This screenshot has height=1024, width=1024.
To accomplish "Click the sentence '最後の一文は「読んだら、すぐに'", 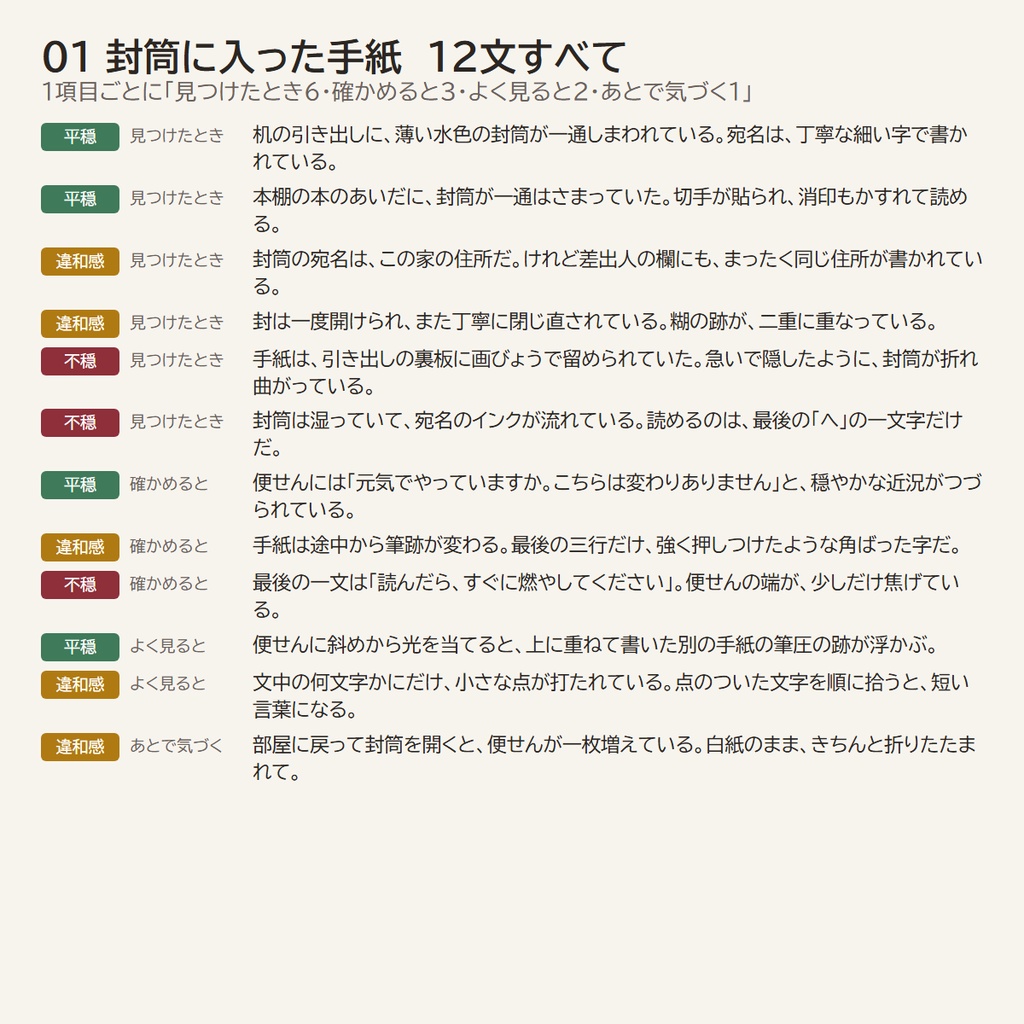I will (606, 596).
